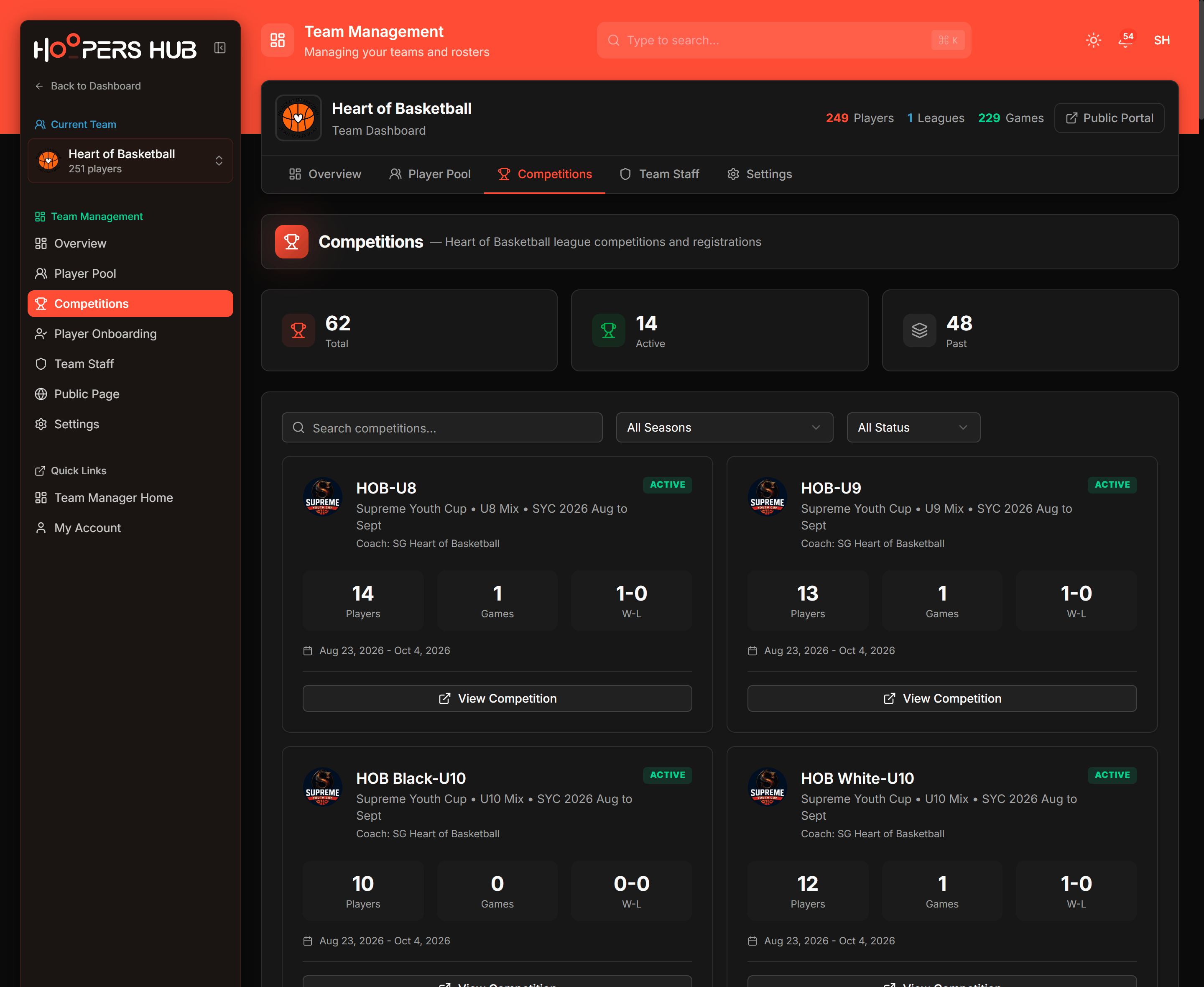The width and height of the screenshot is (1204, 987).
Task: Click the HOB White-U10 Supreme logo
Action: click(767, 787)
